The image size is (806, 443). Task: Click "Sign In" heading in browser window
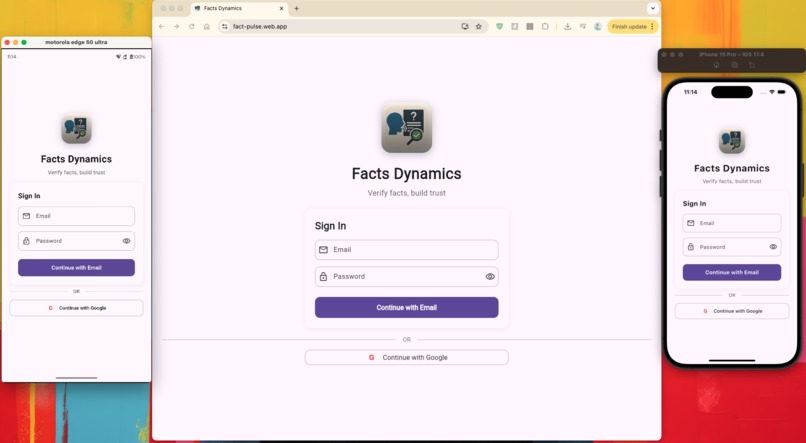point(331,226)
